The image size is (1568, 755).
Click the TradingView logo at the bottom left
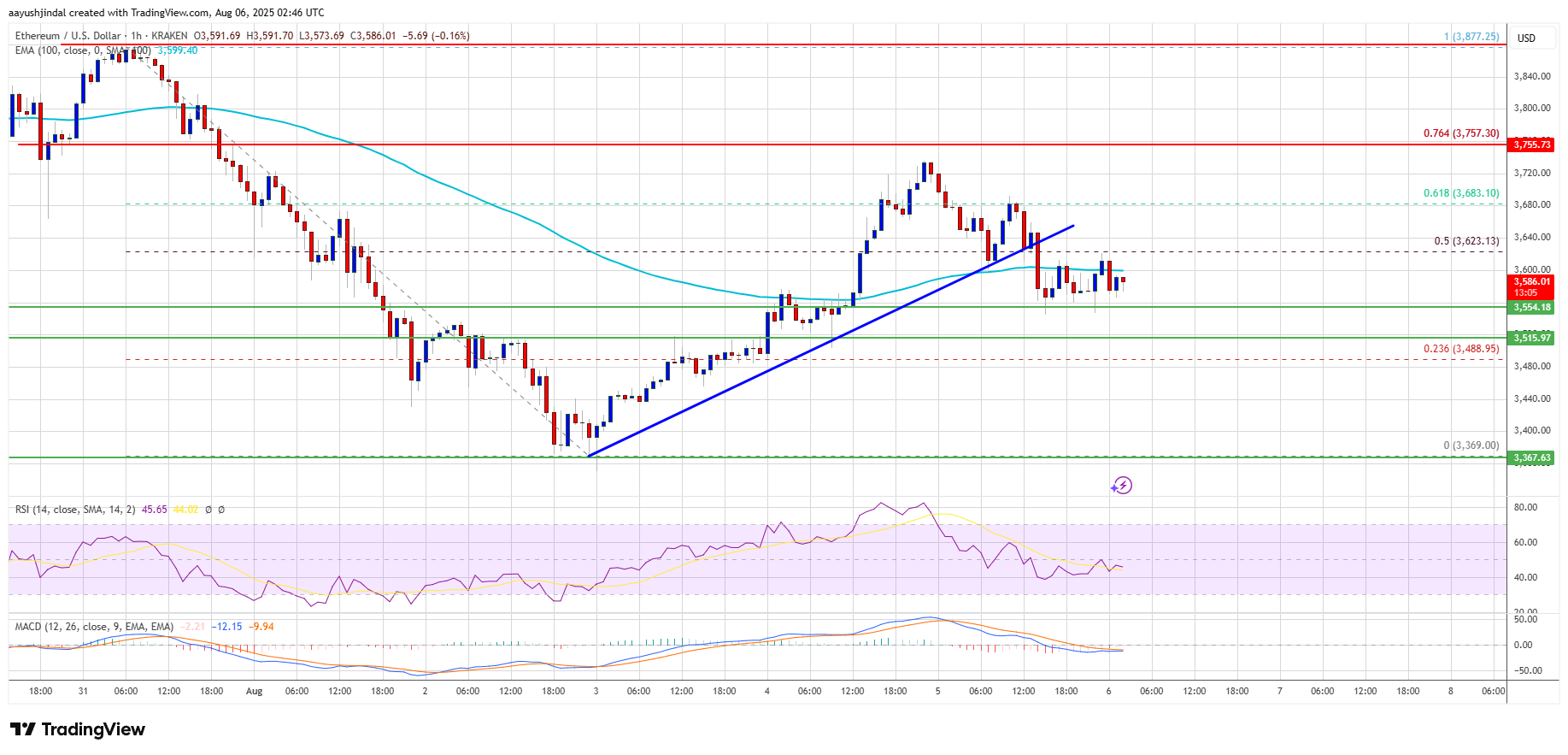click(78, 729)
